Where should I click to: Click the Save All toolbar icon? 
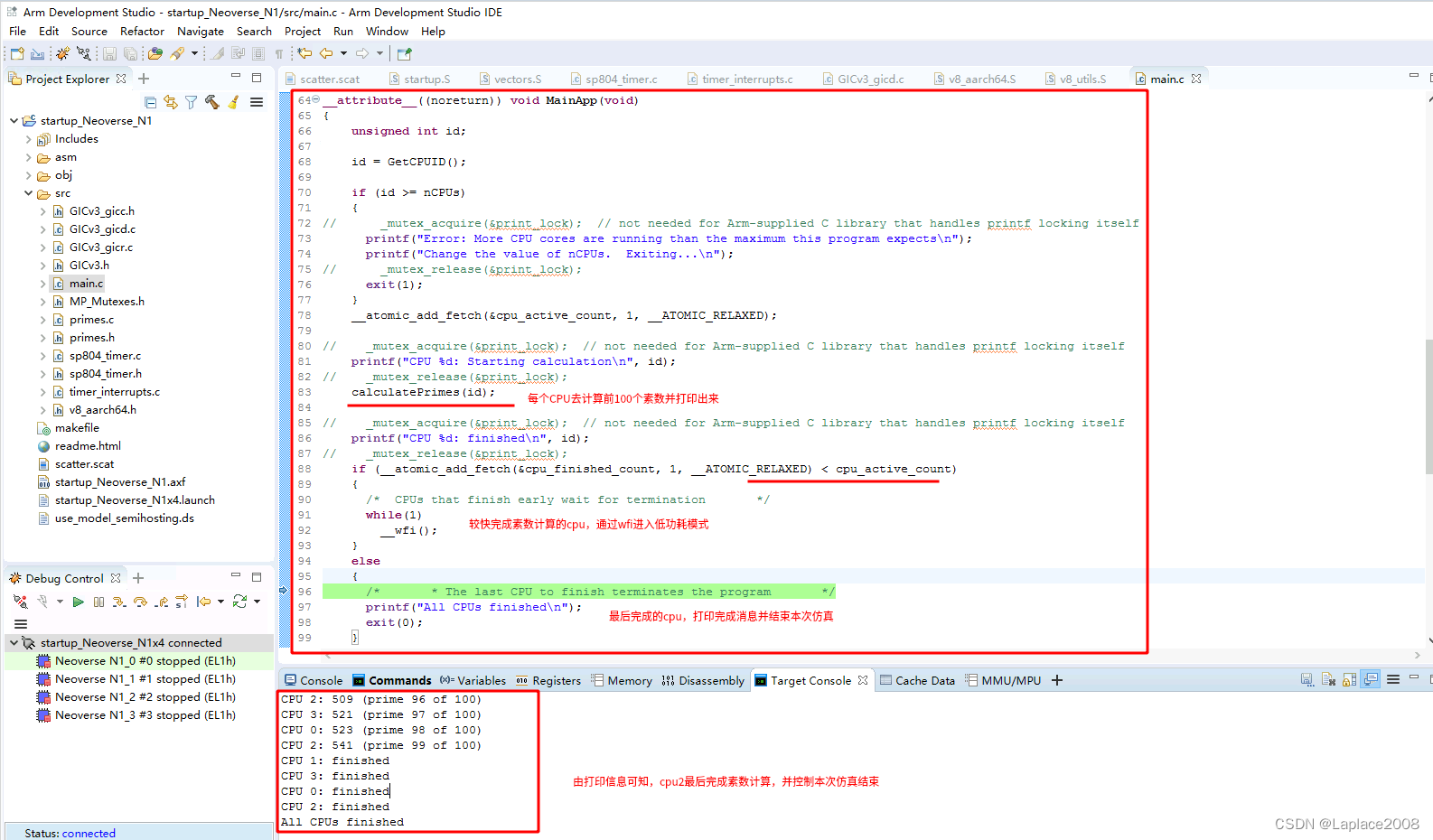(130, 54)
